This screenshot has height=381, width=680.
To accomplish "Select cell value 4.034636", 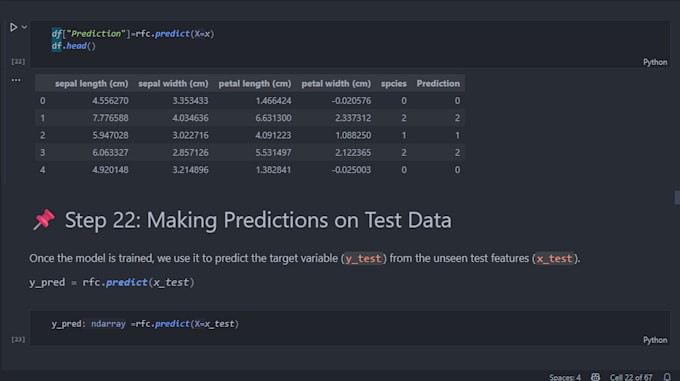I will (x=190, y=118).
